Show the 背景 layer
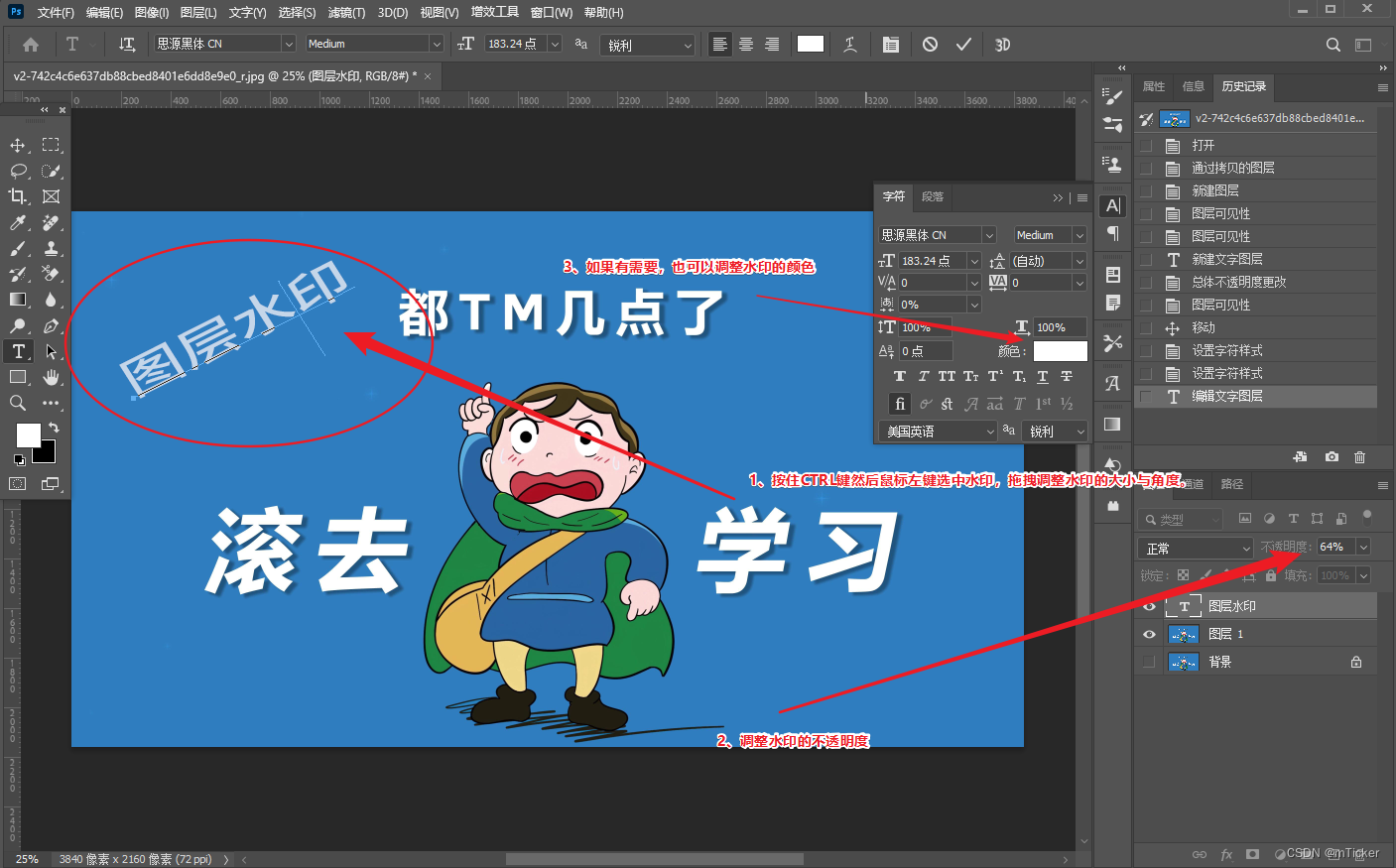The height and width of the screenshot is (868, 1396). [1149, 662]
